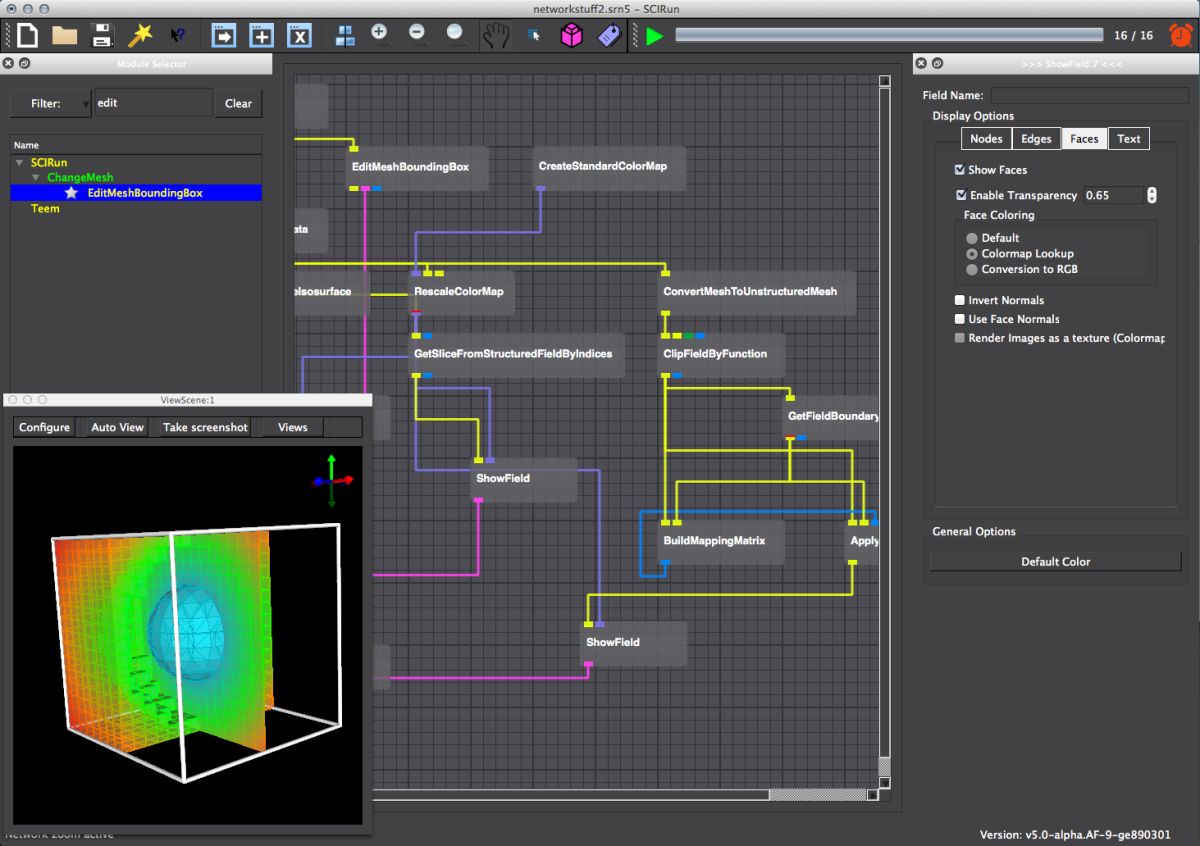1200x846 pixels.
Task: Take screenshot in ViewScene window
Action: (x=205, y=427)
